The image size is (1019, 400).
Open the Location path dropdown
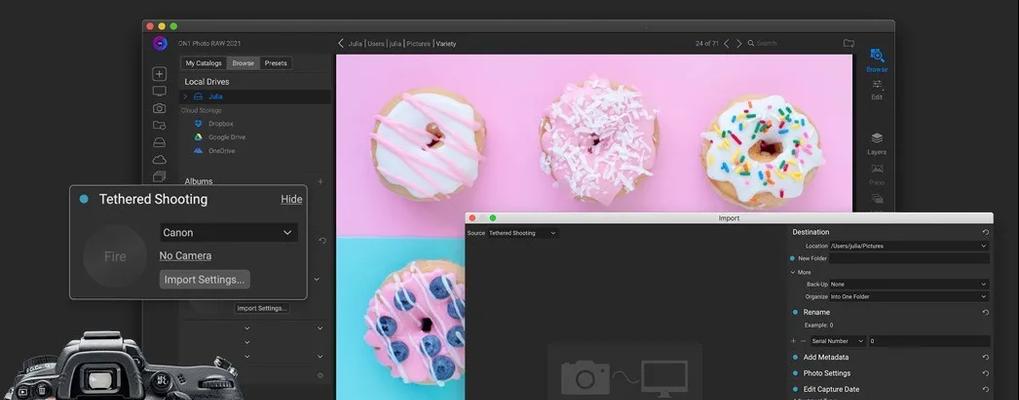click(909, 246)
